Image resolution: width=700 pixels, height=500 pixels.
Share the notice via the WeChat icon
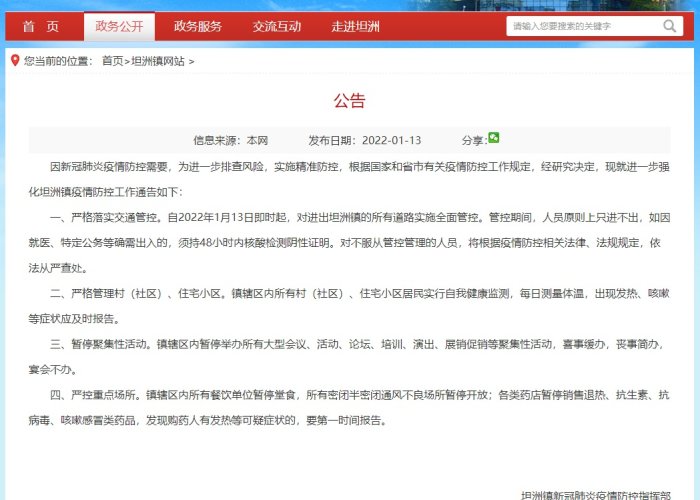pos(493,138)
